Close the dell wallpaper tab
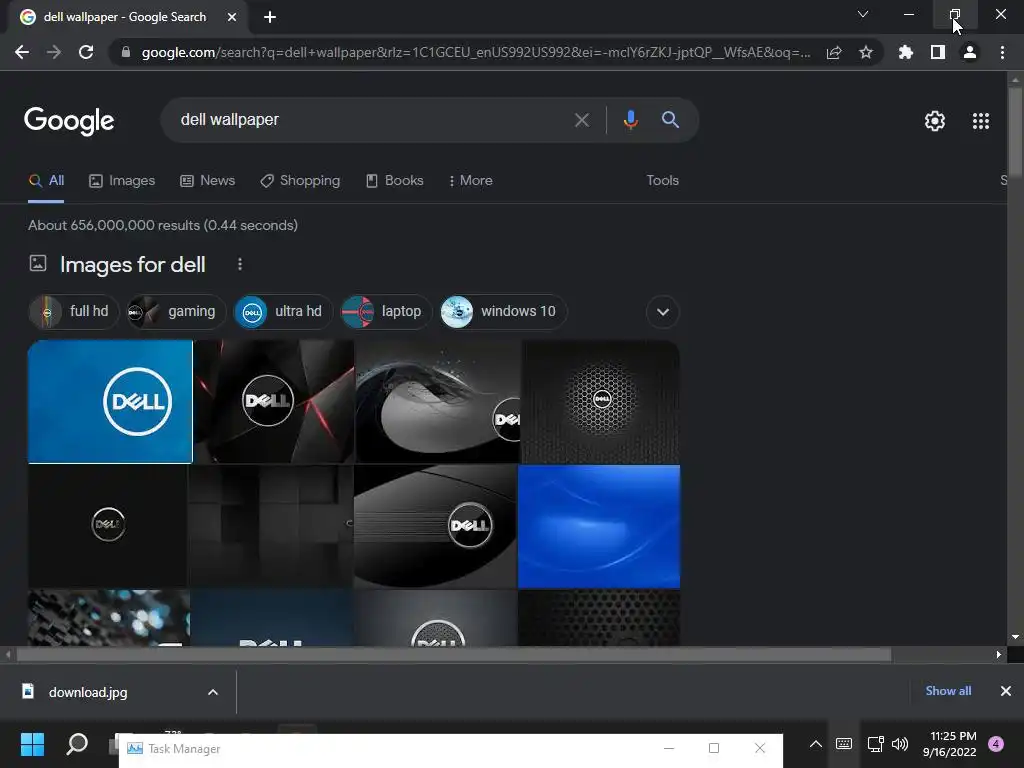The width and height of the screenshot is (1024, 768). tap(232, 17)
